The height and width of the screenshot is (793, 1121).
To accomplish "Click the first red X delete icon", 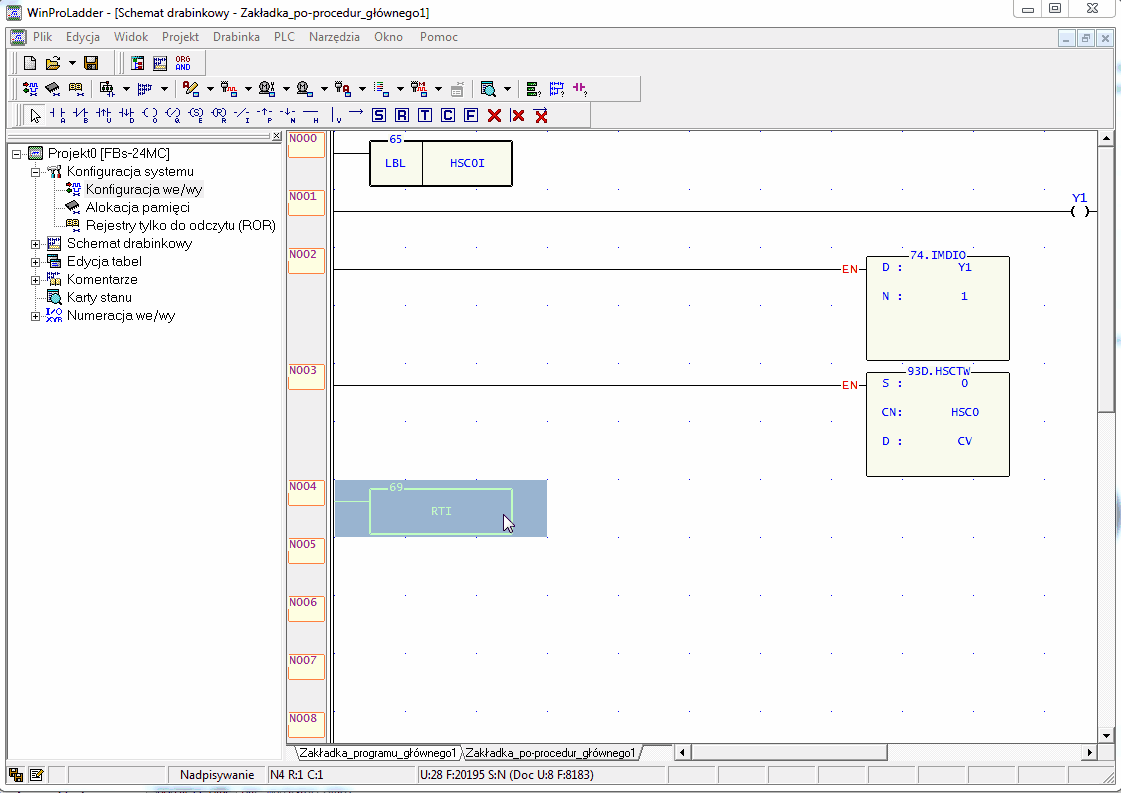I will [x=494, y=115].
